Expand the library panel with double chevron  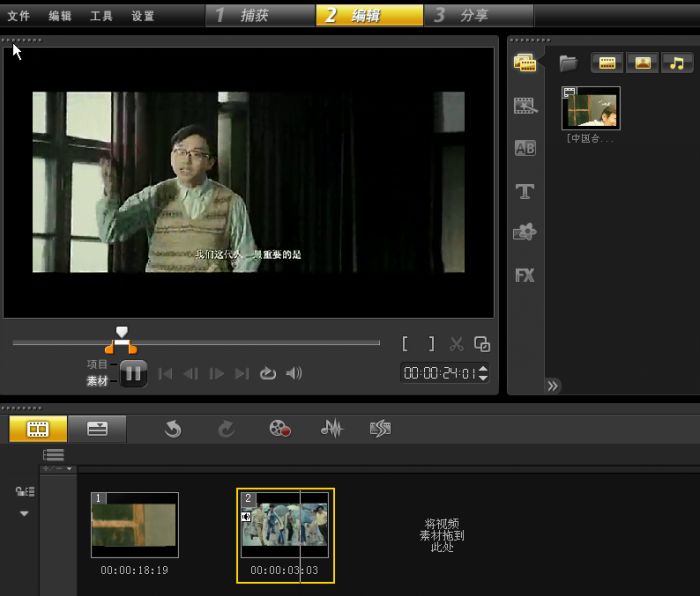[x=552, y=385]
